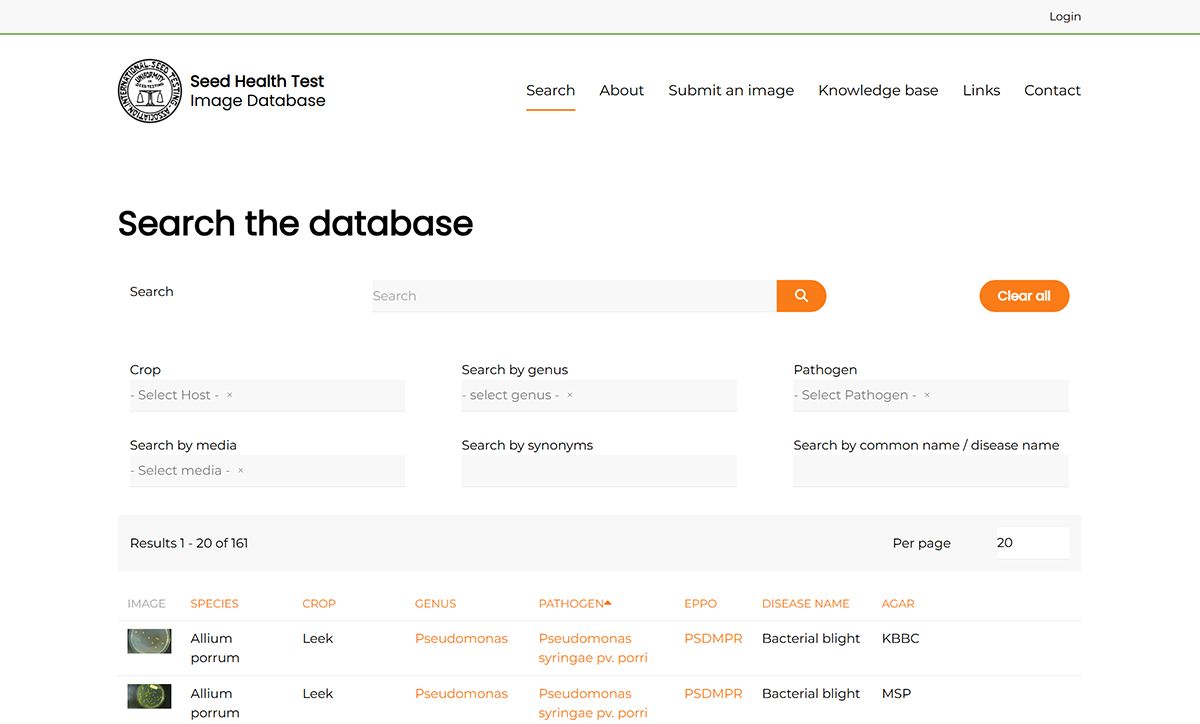Click the PSDMPR EPPO code link in first row
Screen dimensions: 1200x724
[x=713, y=638]
